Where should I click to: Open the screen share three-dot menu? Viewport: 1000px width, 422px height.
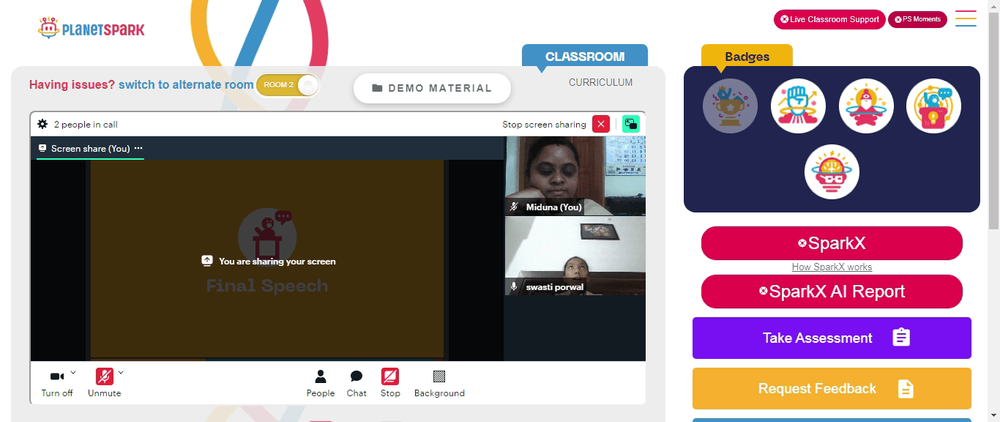(138, 149)
